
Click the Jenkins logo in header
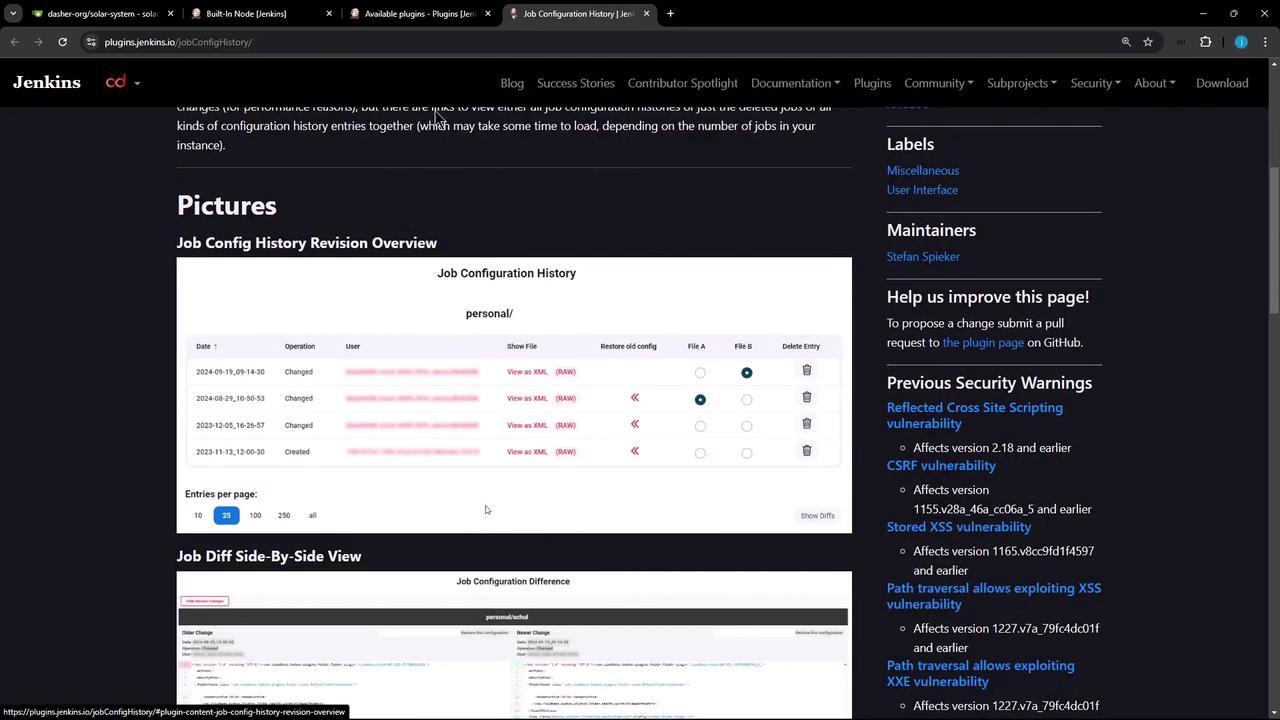(x=47, y=83)
